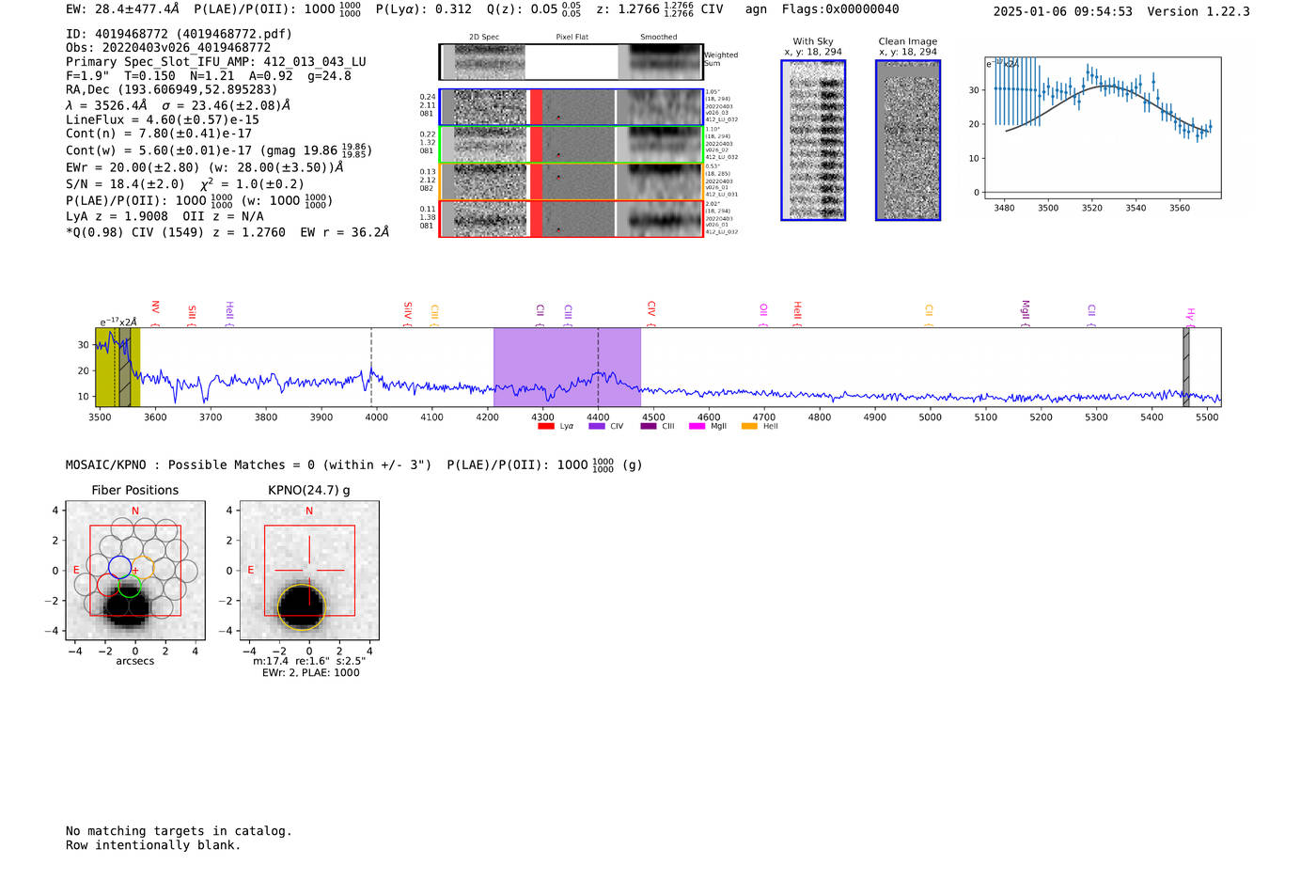This screenshot has height=896, width=1316.
Task: Click the red NV line marker label
Action: (155, 307)
